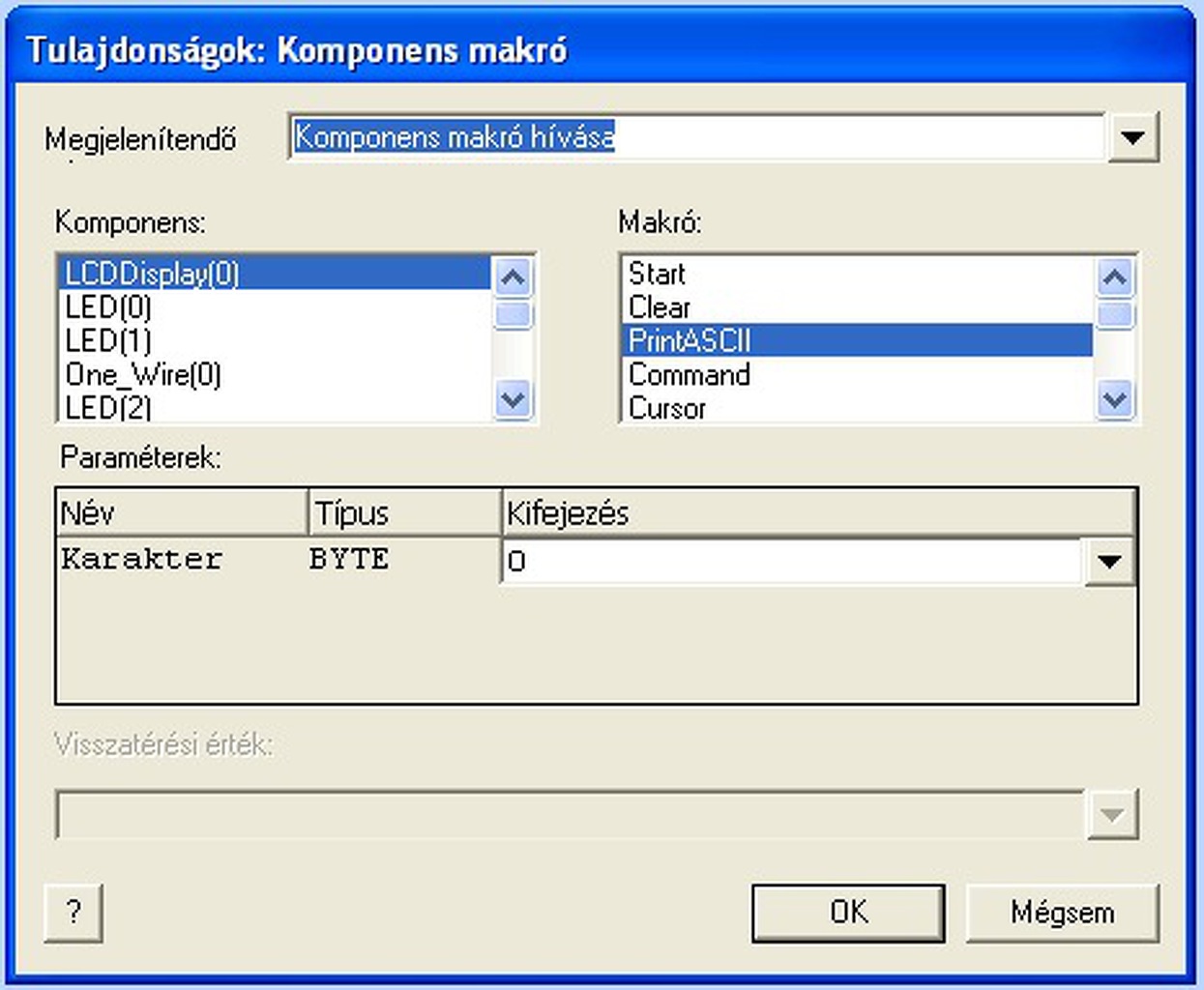Click the Visszatérési érték field
Viewport: 1204px width, 990px height.
pos(571,814)
